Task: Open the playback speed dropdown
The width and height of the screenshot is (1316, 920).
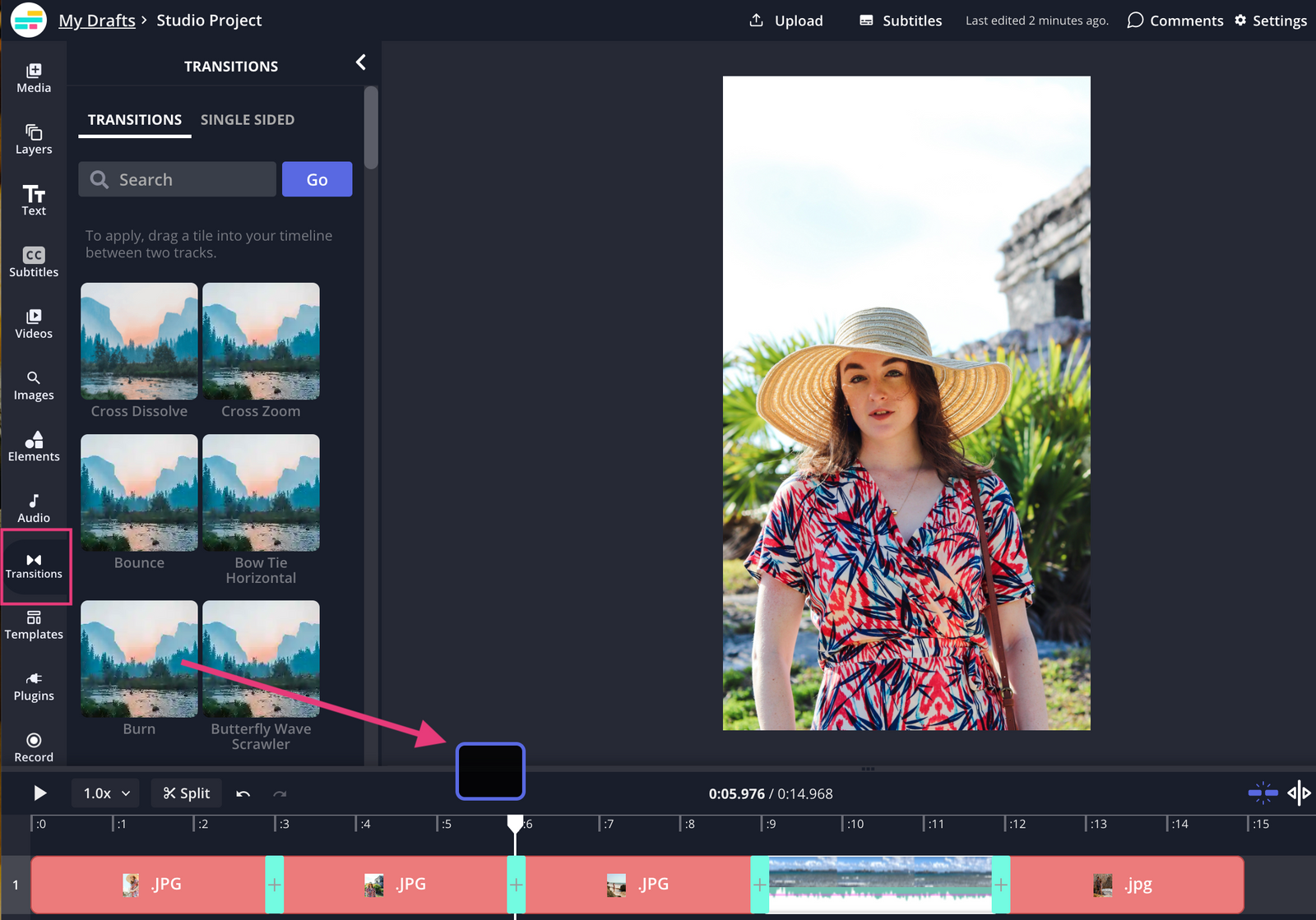Action: [104, 793]
